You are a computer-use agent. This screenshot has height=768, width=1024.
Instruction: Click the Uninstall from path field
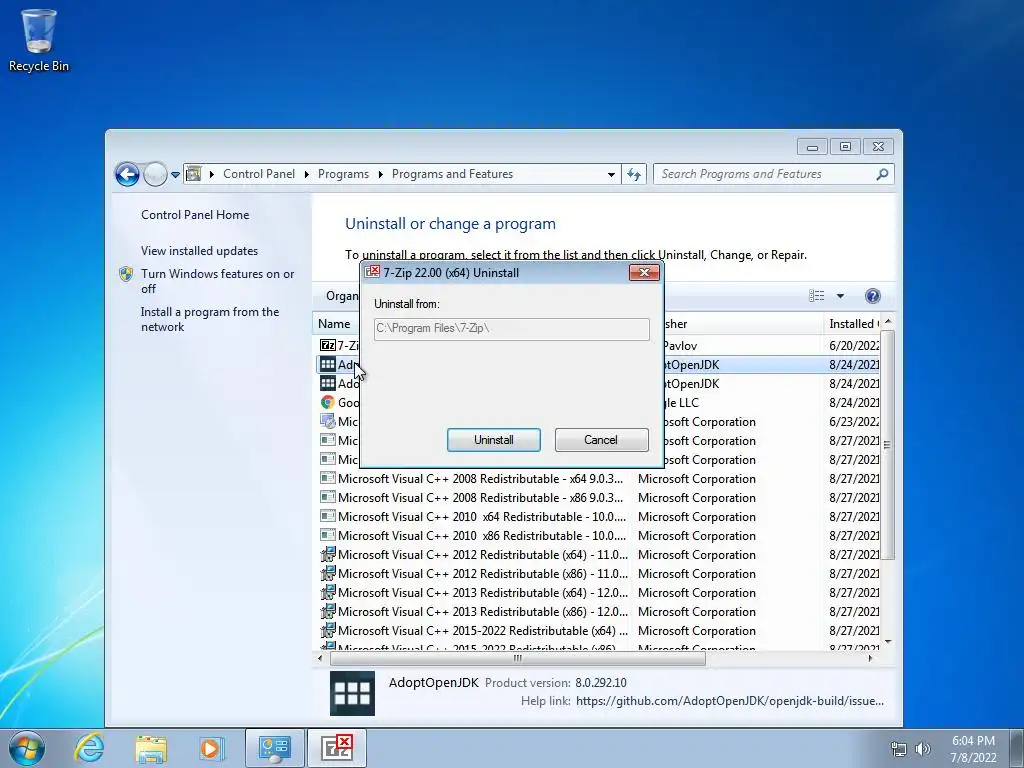pyautogui.click(x=511, y=328)
